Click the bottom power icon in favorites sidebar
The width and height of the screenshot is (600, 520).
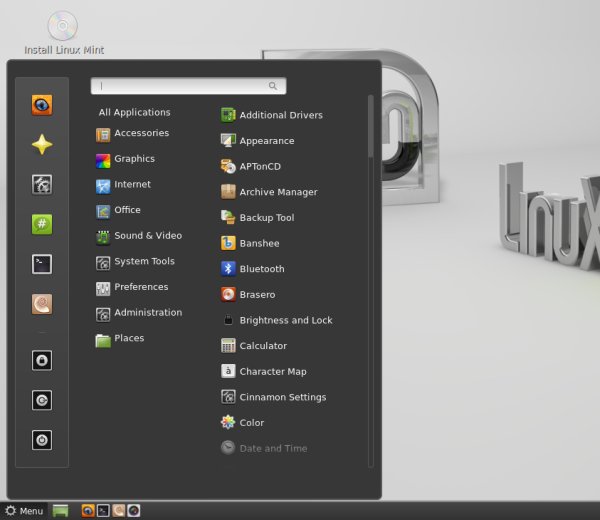click(x=42, y=440)
